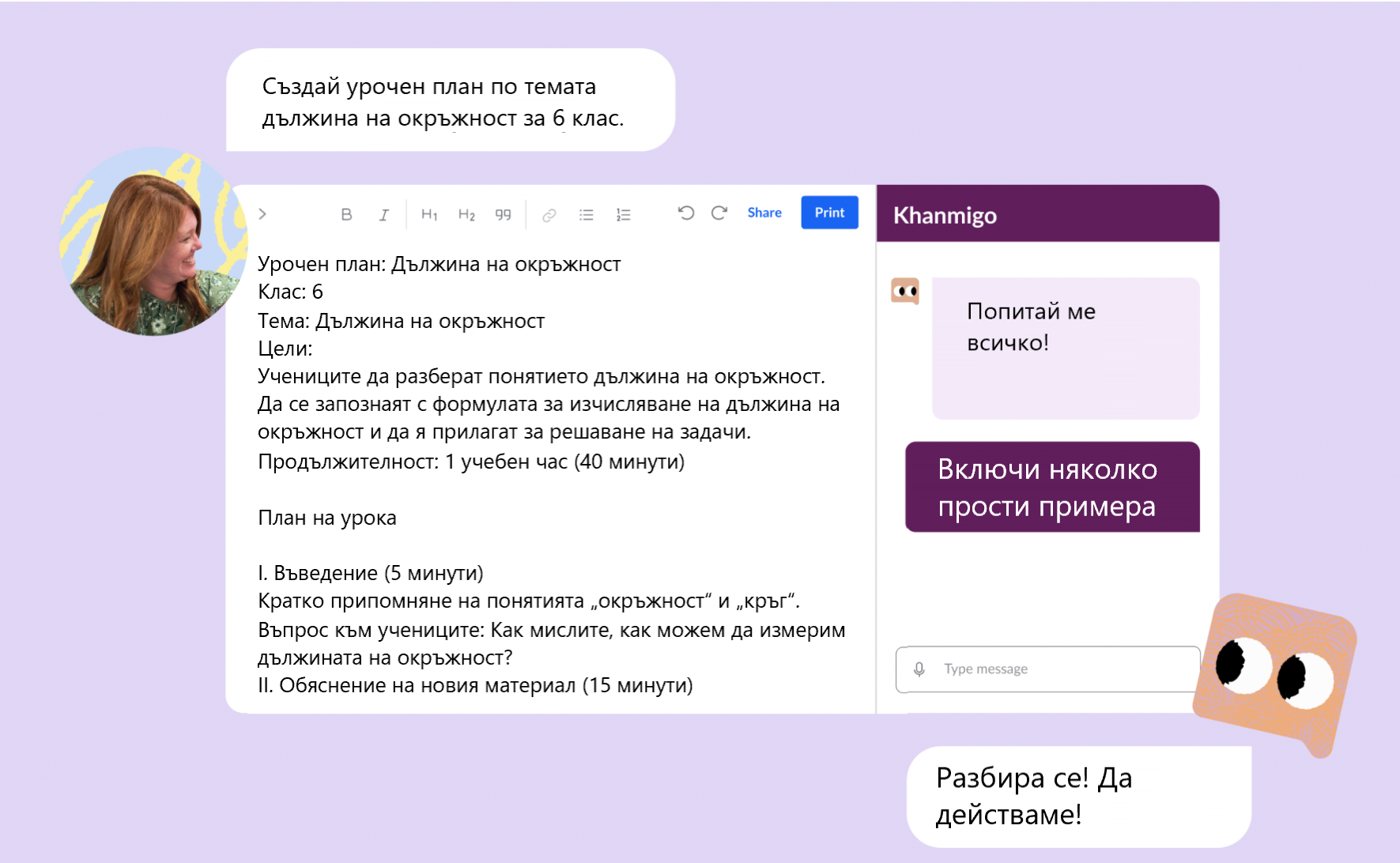The image size is (1400, 863).
Task: Click the 'Учениците да разберат понятието' line
Action: coord(542,376)
